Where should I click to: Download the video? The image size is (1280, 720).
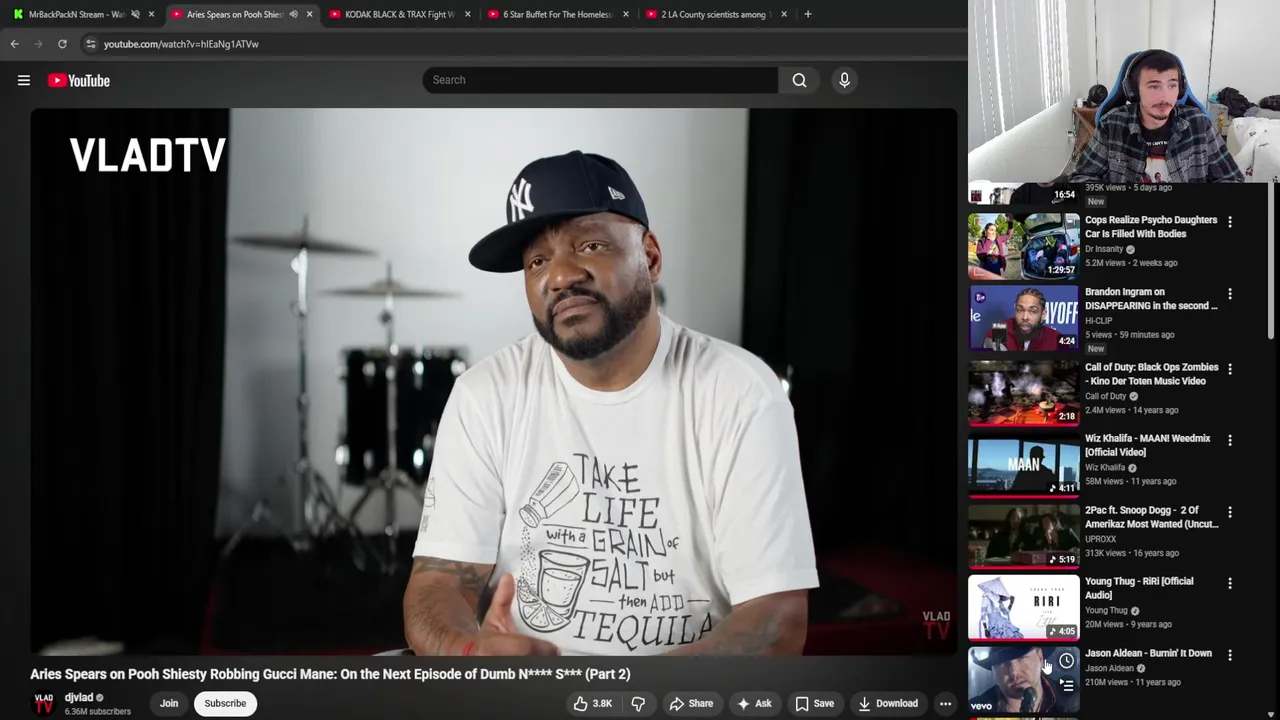[x=887, y=703]
